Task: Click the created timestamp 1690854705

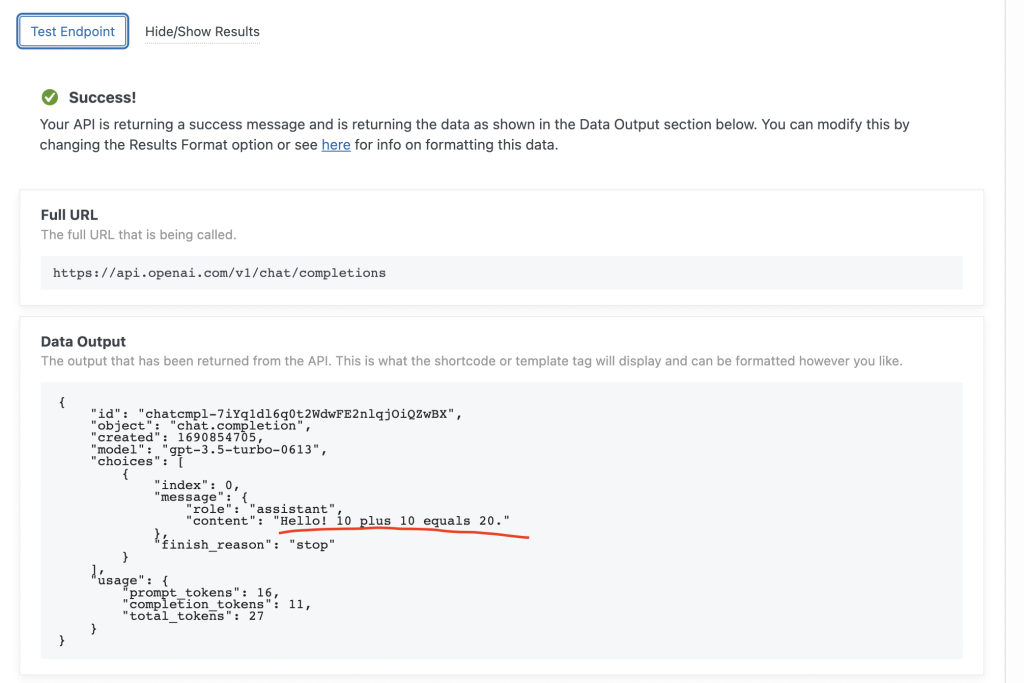Action: [212, 437]
